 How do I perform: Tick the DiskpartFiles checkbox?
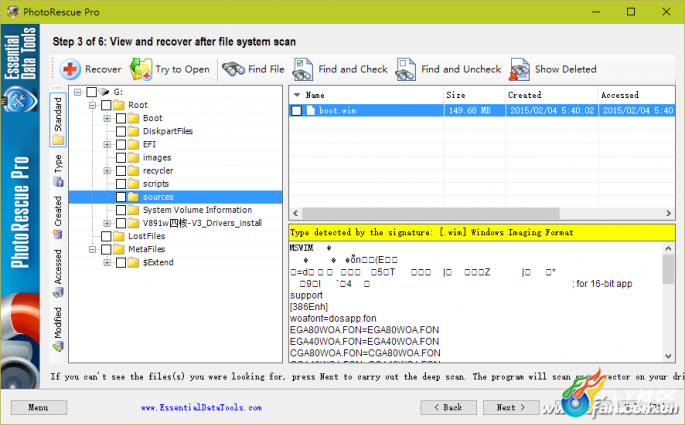121,131
